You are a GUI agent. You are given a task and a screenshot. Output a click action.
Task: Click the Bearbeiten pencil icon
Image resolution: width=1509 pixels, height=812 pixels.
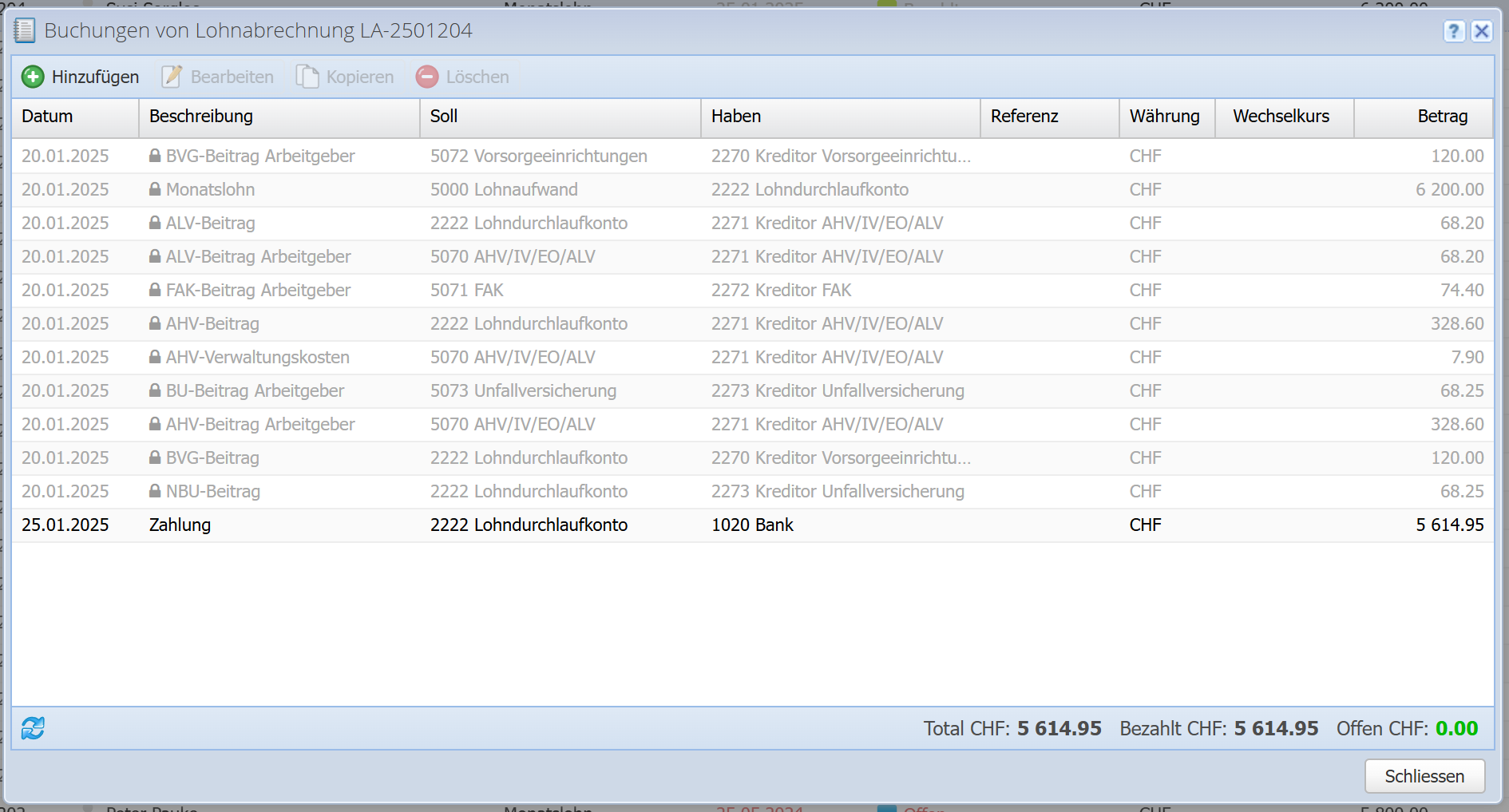click(x=172, y=77)
